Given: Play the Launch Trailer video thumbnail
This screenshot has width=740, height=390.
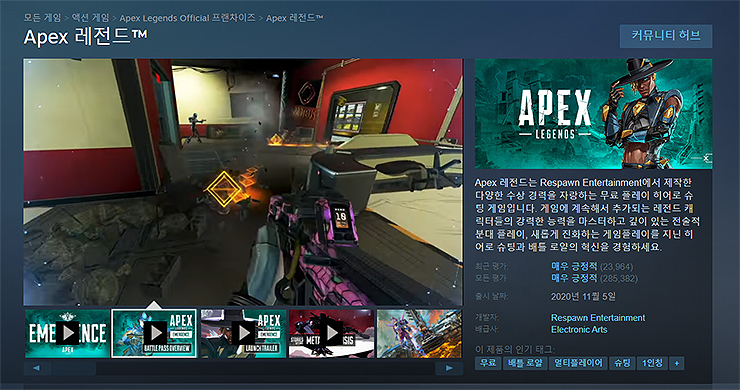Looking at the screenshot, I should [243, 333].
